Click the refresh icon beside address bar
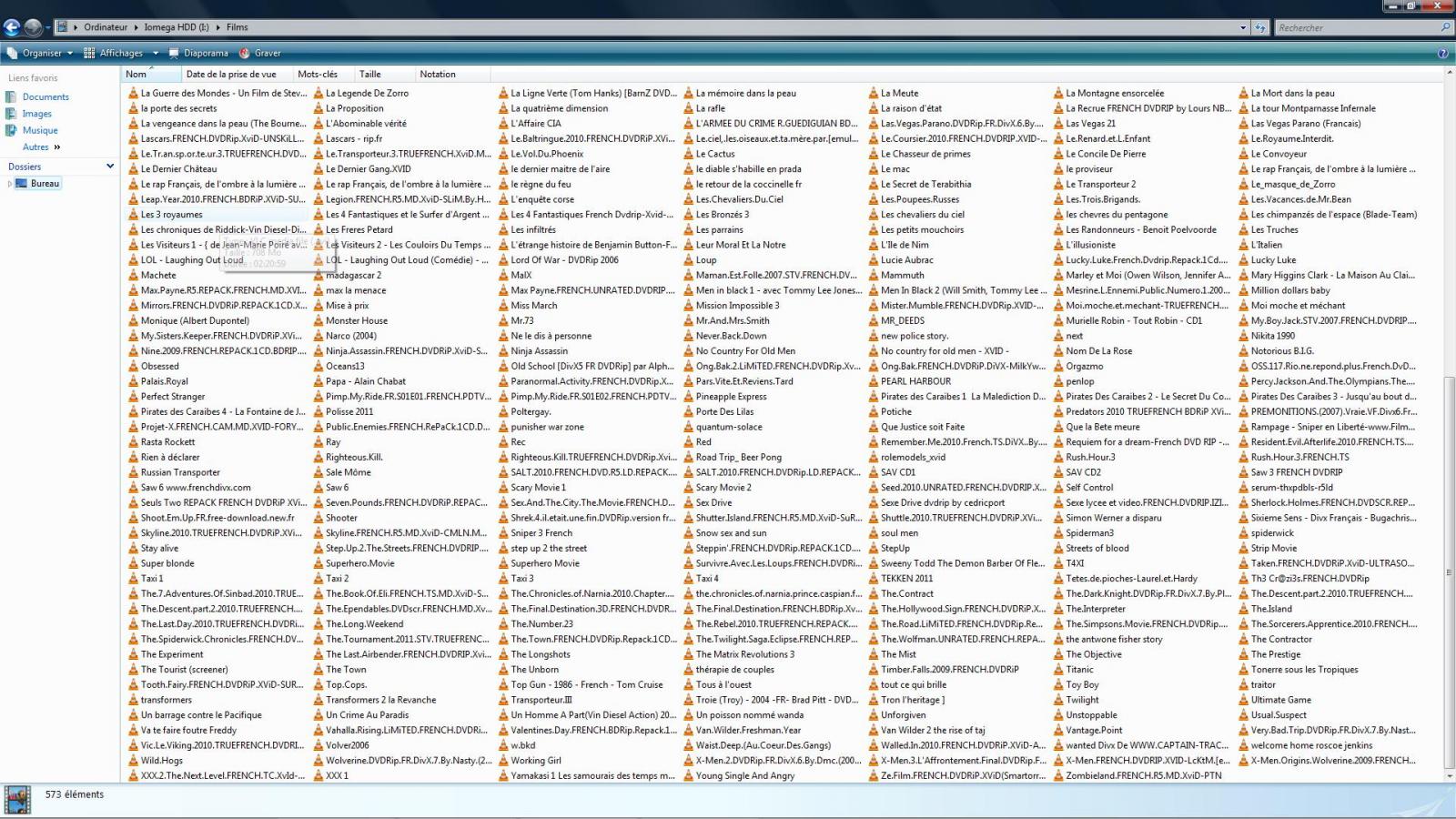 click(x=1260, y=27)
